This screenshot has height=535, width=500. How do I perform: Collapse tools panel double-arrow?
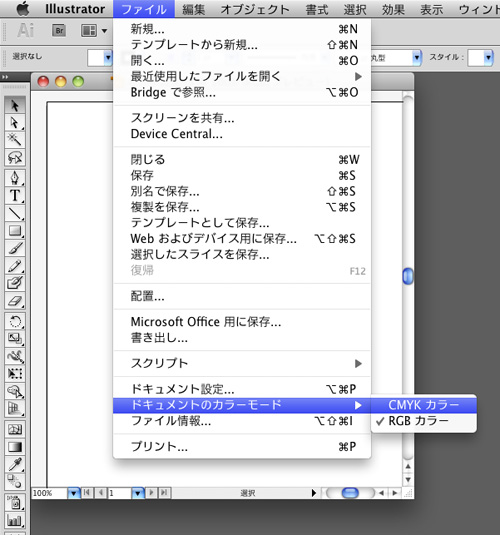pos(5,77)
